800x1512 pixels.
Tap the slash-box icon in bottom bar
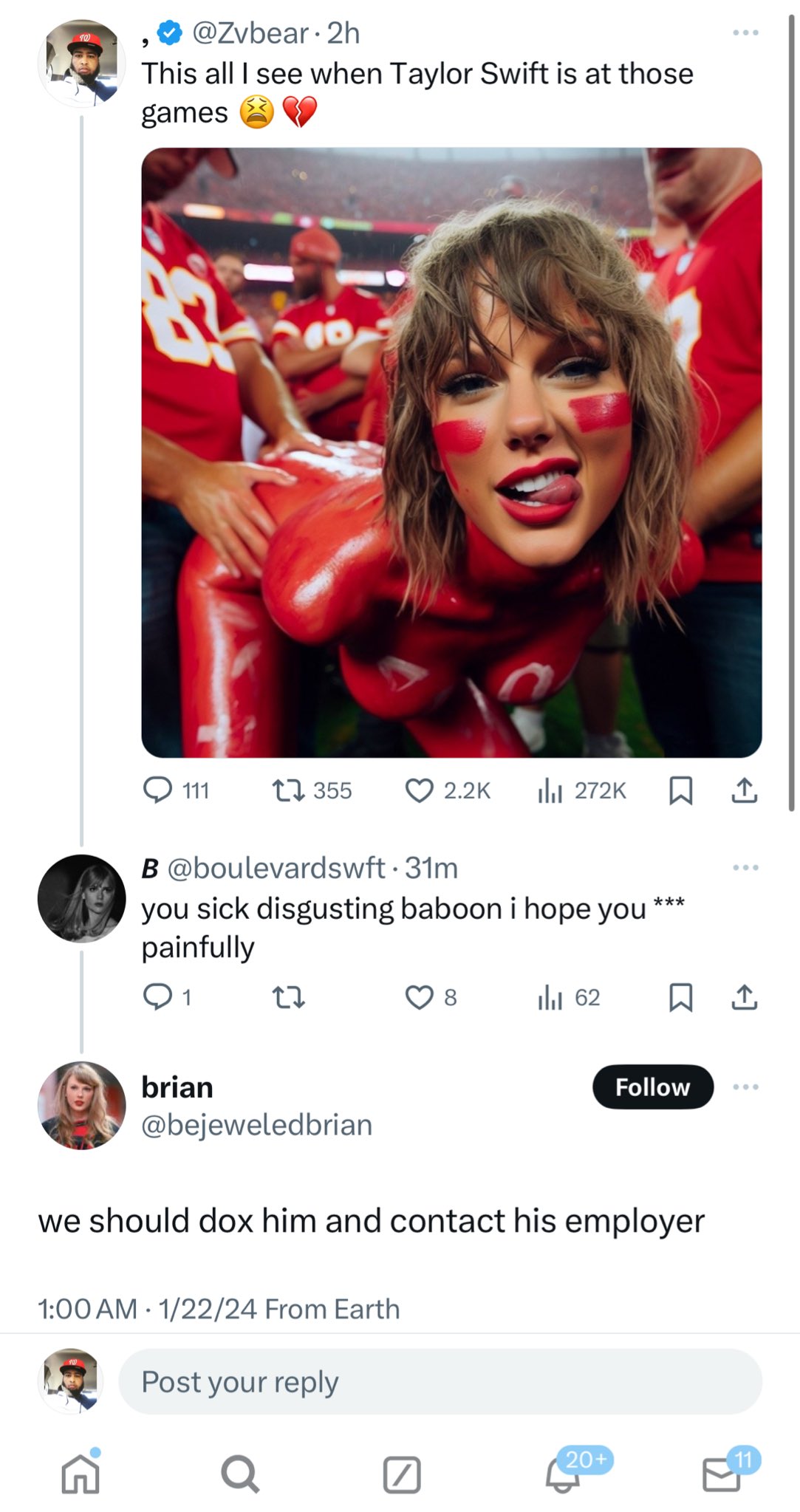tap(402, 1475)
